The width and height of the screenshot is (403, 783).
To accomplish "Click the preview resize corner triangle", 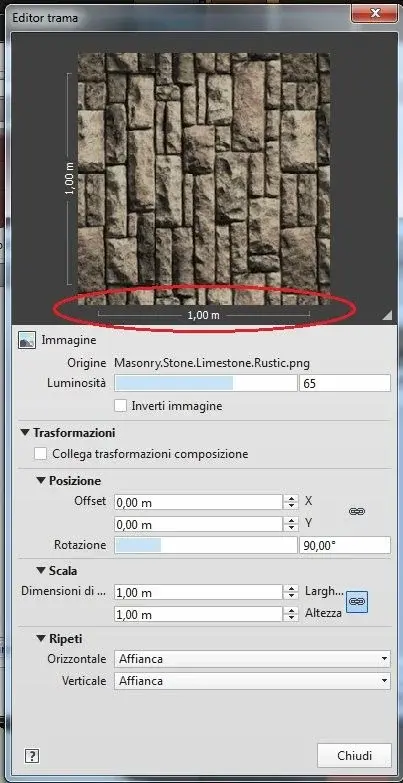I will (x=387, y=314).
